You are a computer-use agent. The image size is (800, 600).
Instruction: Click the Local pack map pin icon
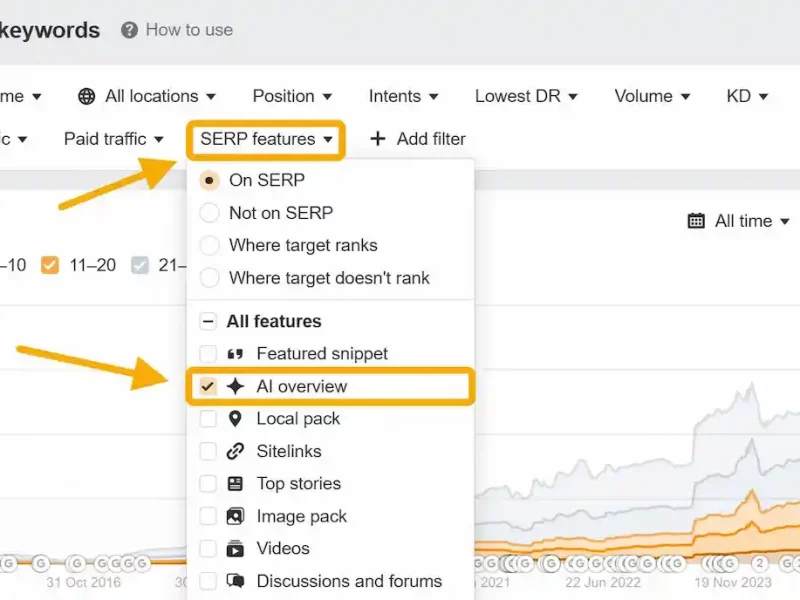tap(236, 419)
